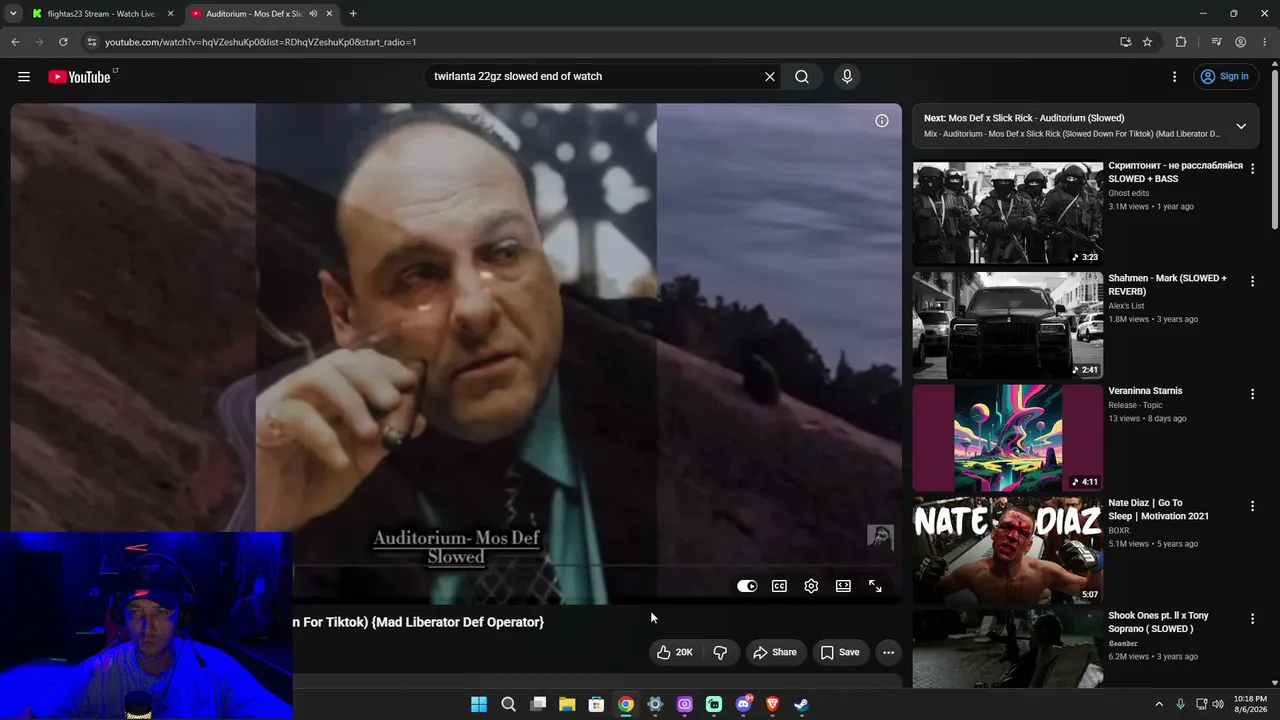Image resolution: width=1280 pixels, height=720 pixels.
Task: Open more actions below the video
Action: click(888, 652)
